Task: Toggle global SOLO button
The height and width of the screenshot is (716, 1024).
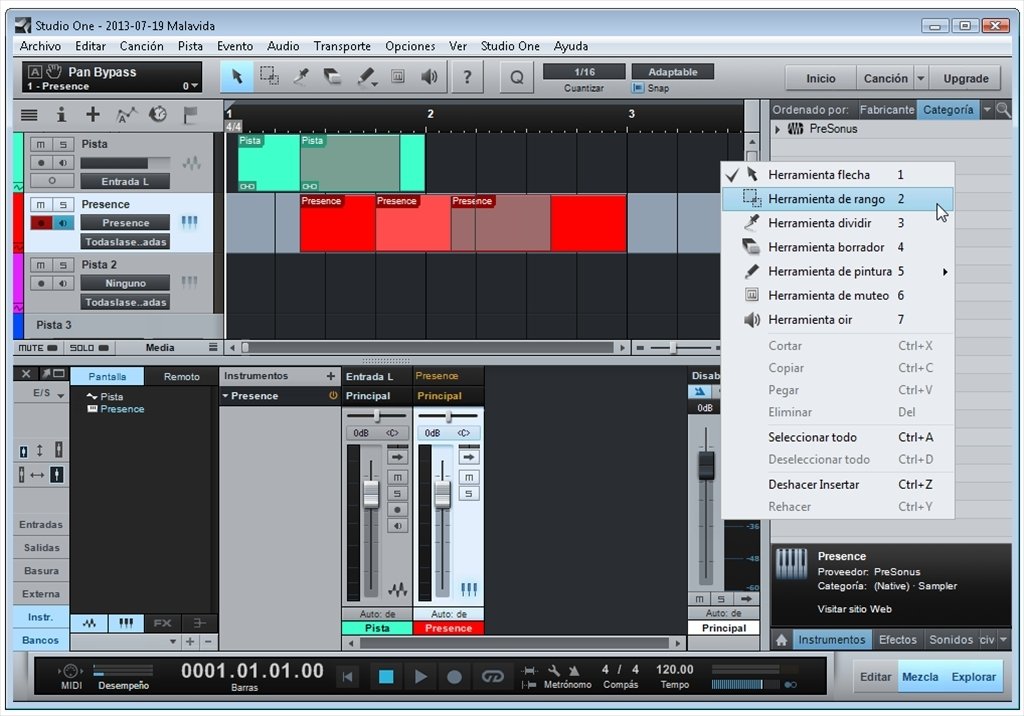Action: click(x=89, y=348)
